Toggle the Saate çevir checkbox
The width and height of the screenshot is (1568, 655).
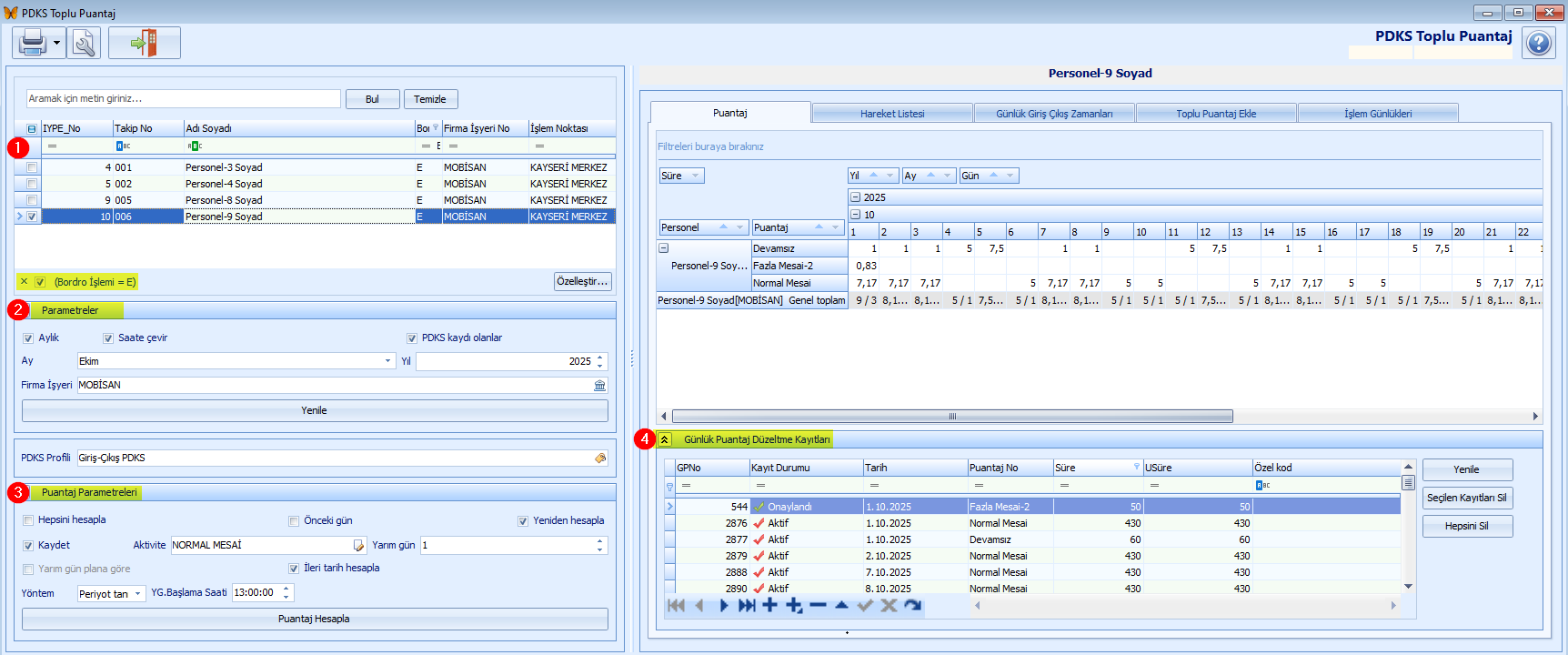(108, 338)
